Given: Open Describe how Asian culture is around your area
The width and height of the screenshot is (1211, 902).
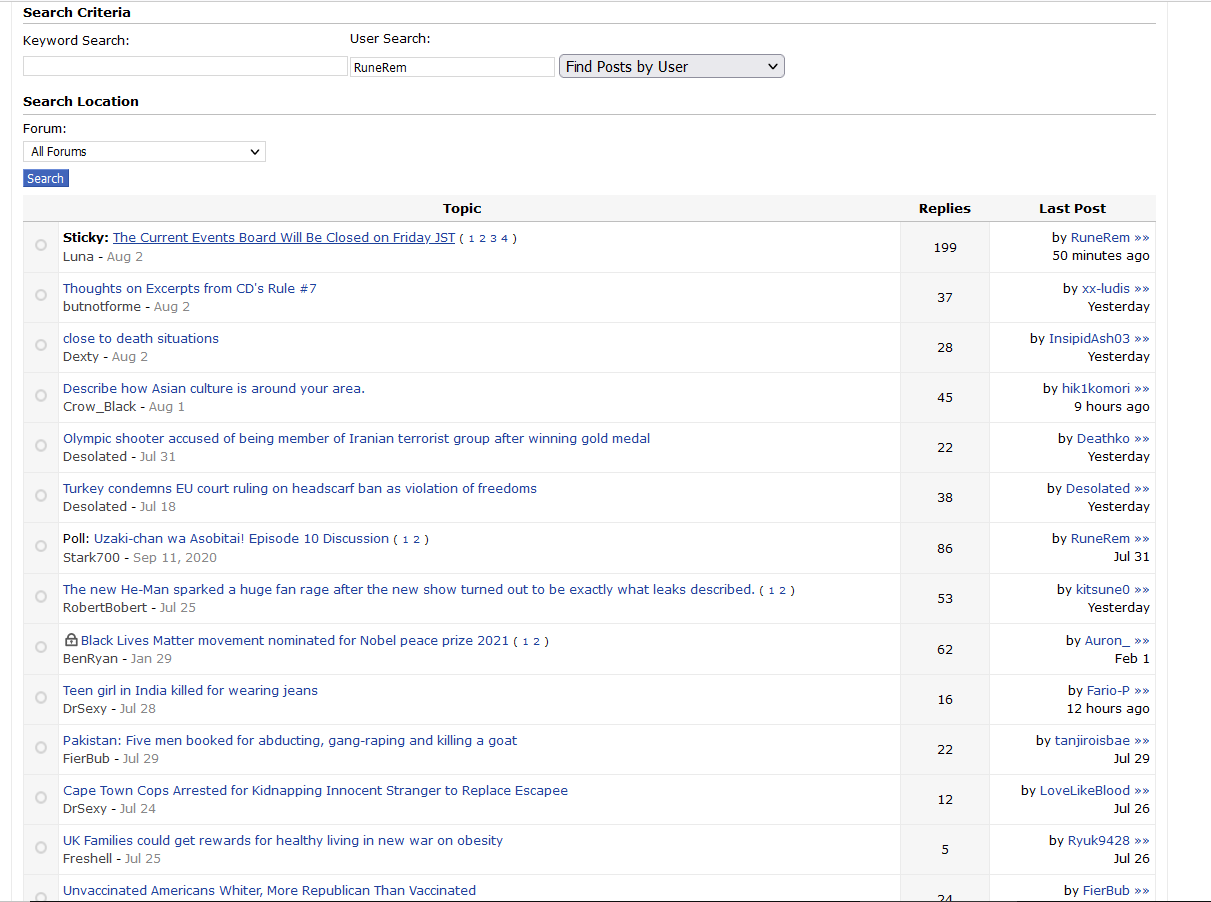Looking at the screenshot, I should click(x=214, y=389).
